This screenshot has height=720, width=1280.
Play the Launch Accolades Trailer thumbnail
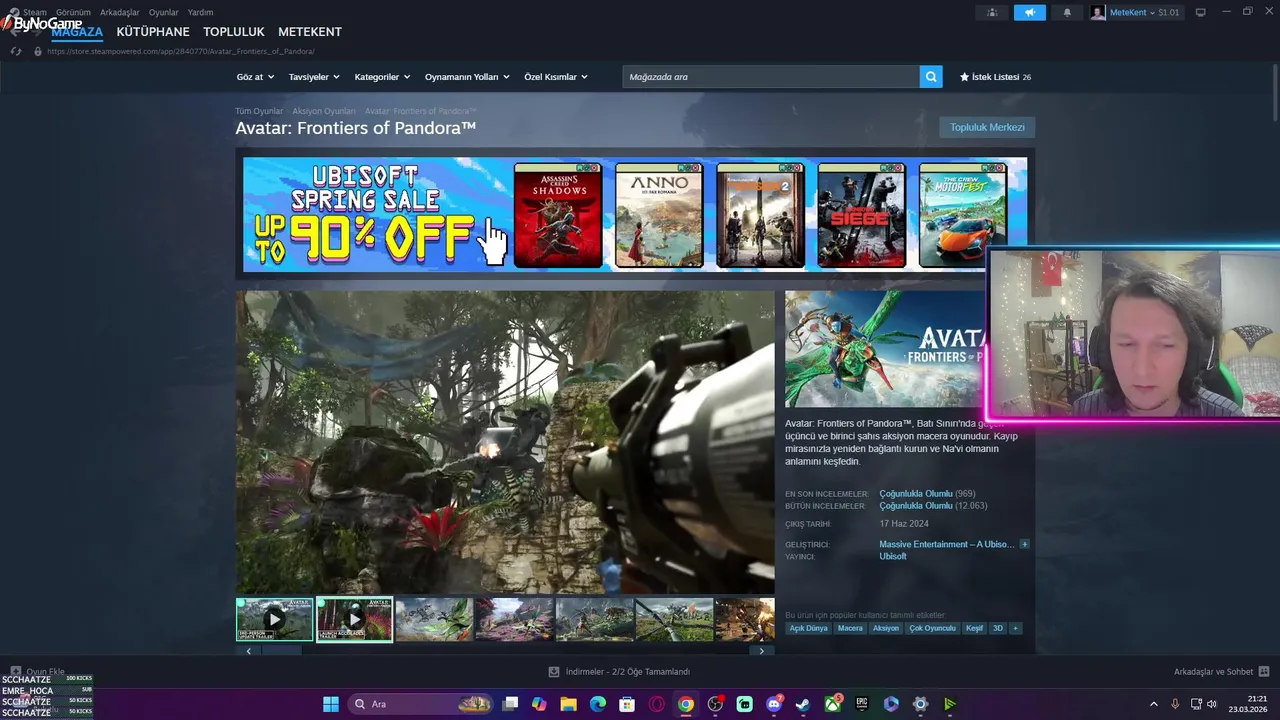click(x=354, y=619)
